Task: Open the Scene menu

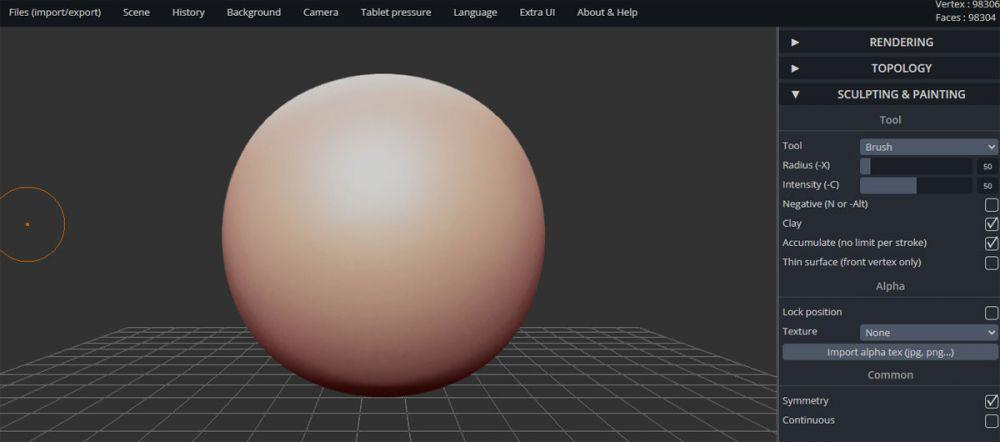Action: tap(136, 12)
